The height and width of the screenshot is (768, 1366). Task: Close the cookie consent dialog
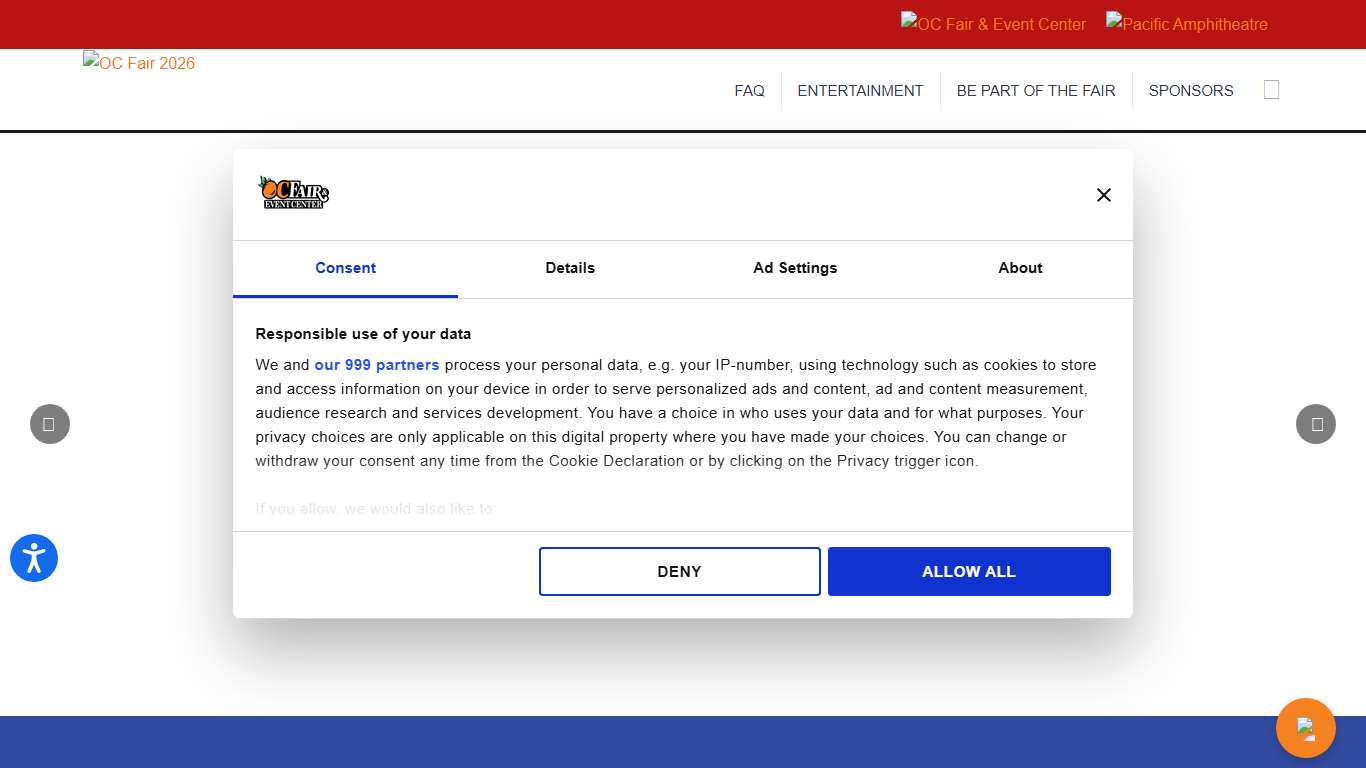coord(1103,195)
